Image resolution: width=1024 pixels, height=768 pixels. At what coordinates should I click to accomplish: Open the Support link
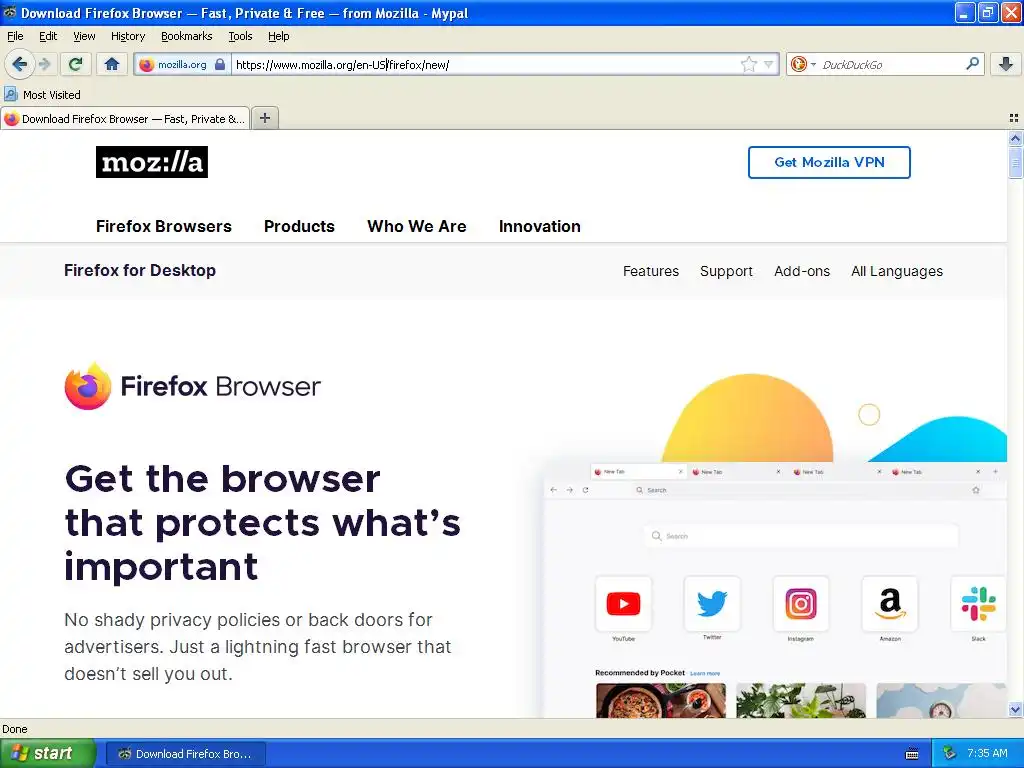coord(726,271)
